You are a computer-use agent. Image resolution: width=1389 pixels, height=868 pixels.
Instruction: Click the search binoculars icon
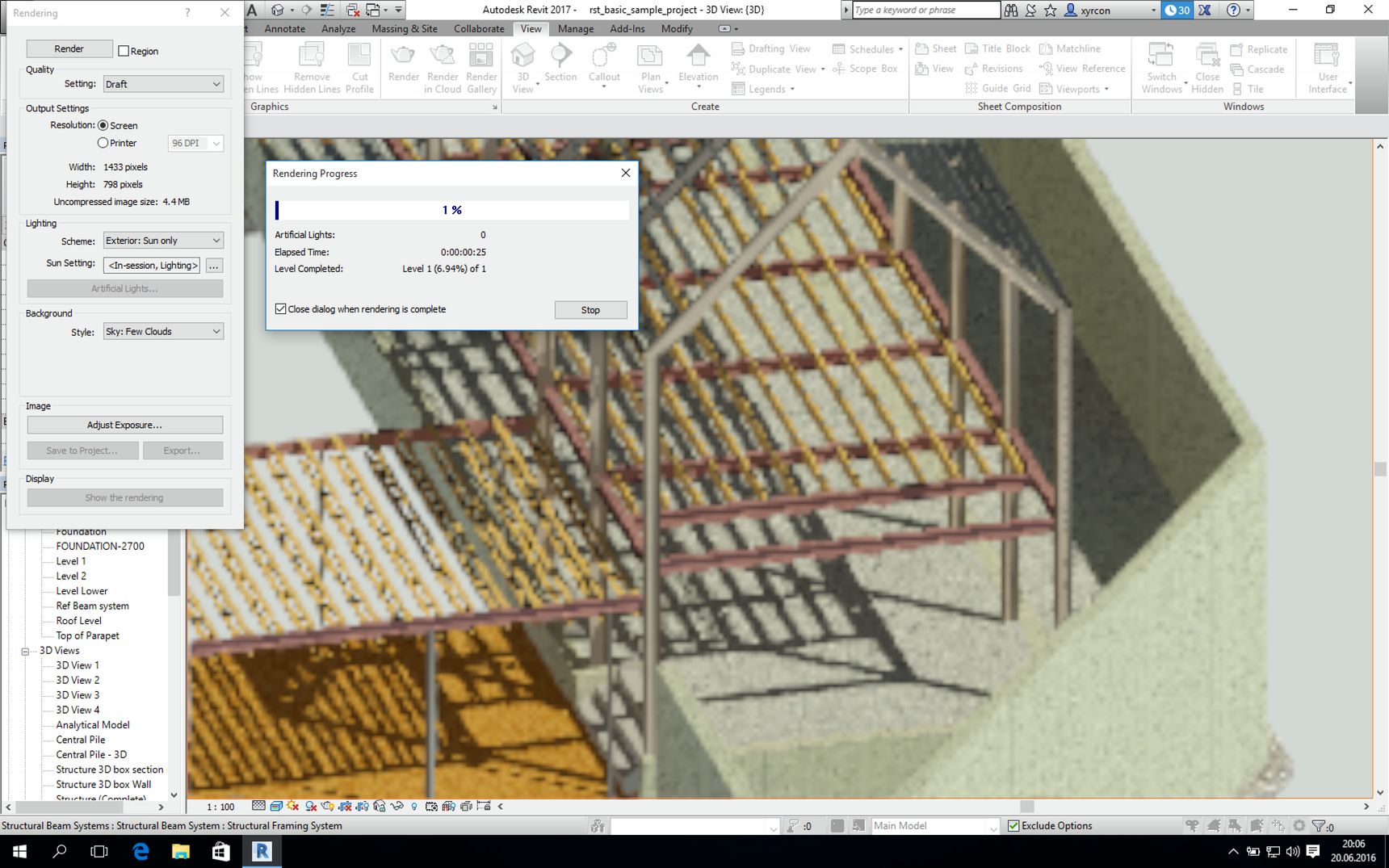point(1011,10)
